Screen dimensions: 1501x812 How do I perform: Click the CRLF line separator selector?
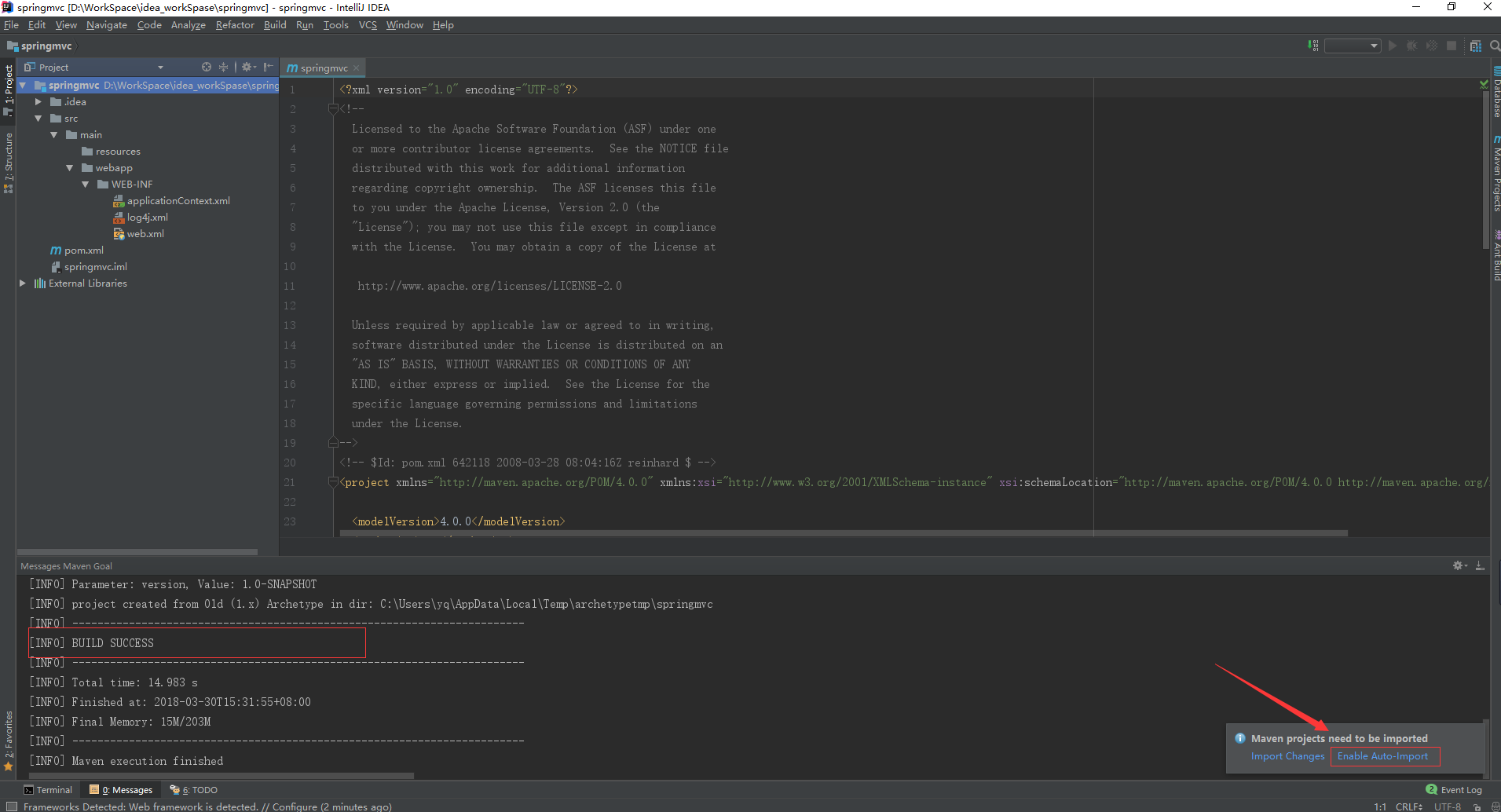pyautogui.click(x=1408, y=807)
